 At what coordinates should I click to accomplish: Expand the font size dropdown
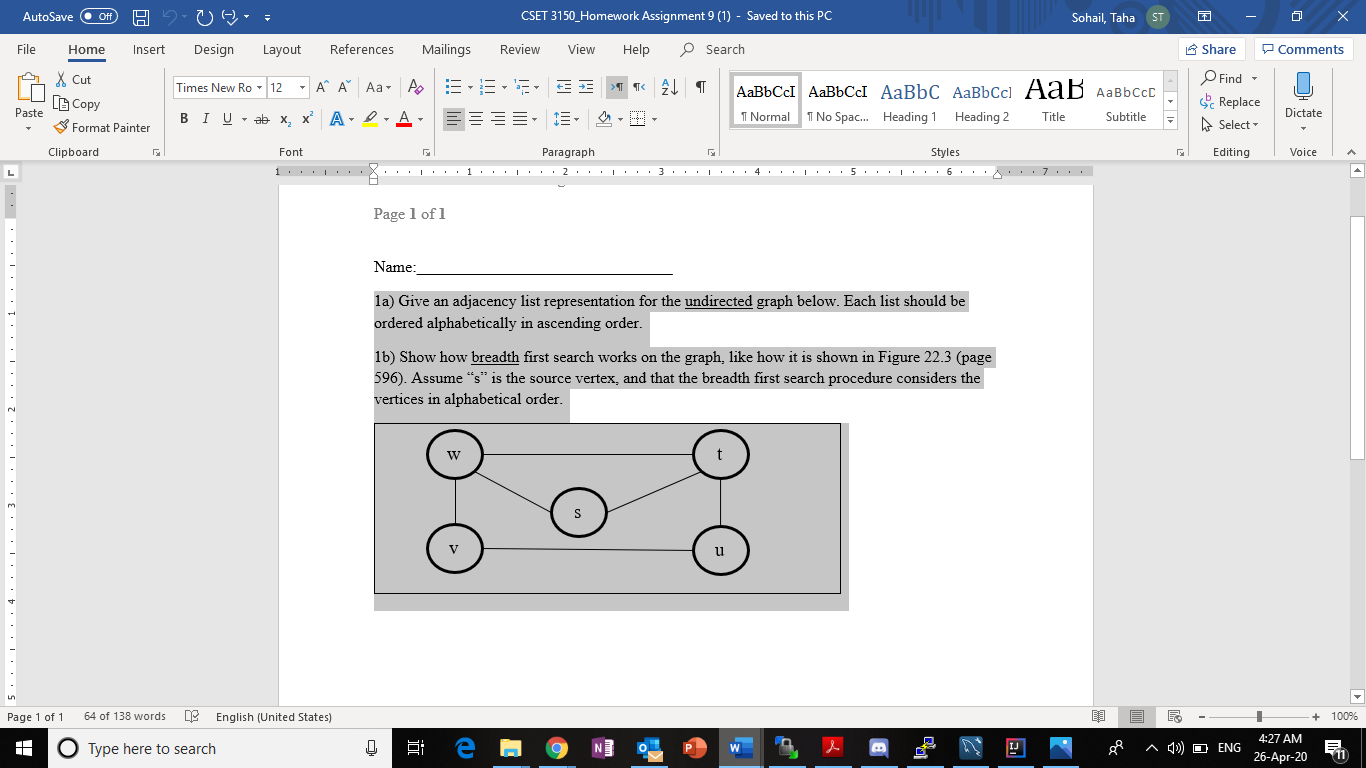point(303,87)
